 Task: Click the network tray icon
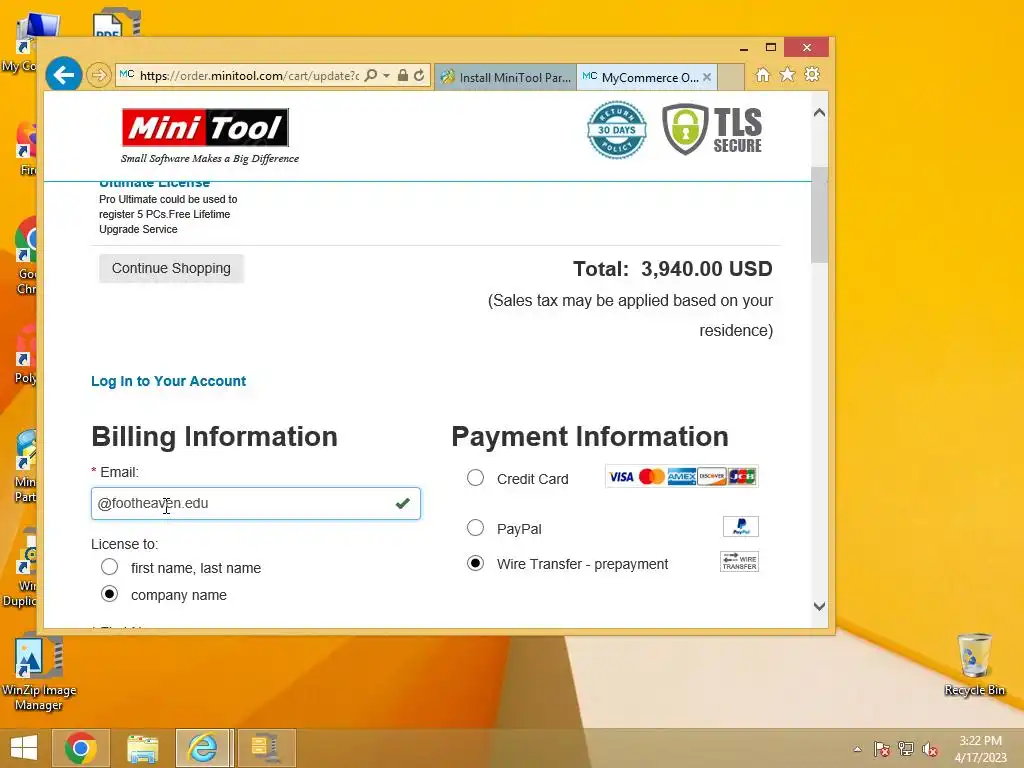[x=906, y=749]
